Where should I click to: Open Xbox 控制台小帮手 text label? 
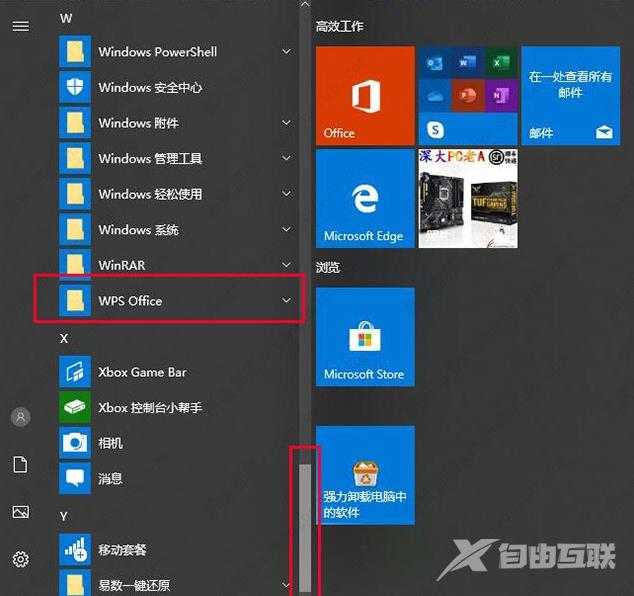pos(150,408)
